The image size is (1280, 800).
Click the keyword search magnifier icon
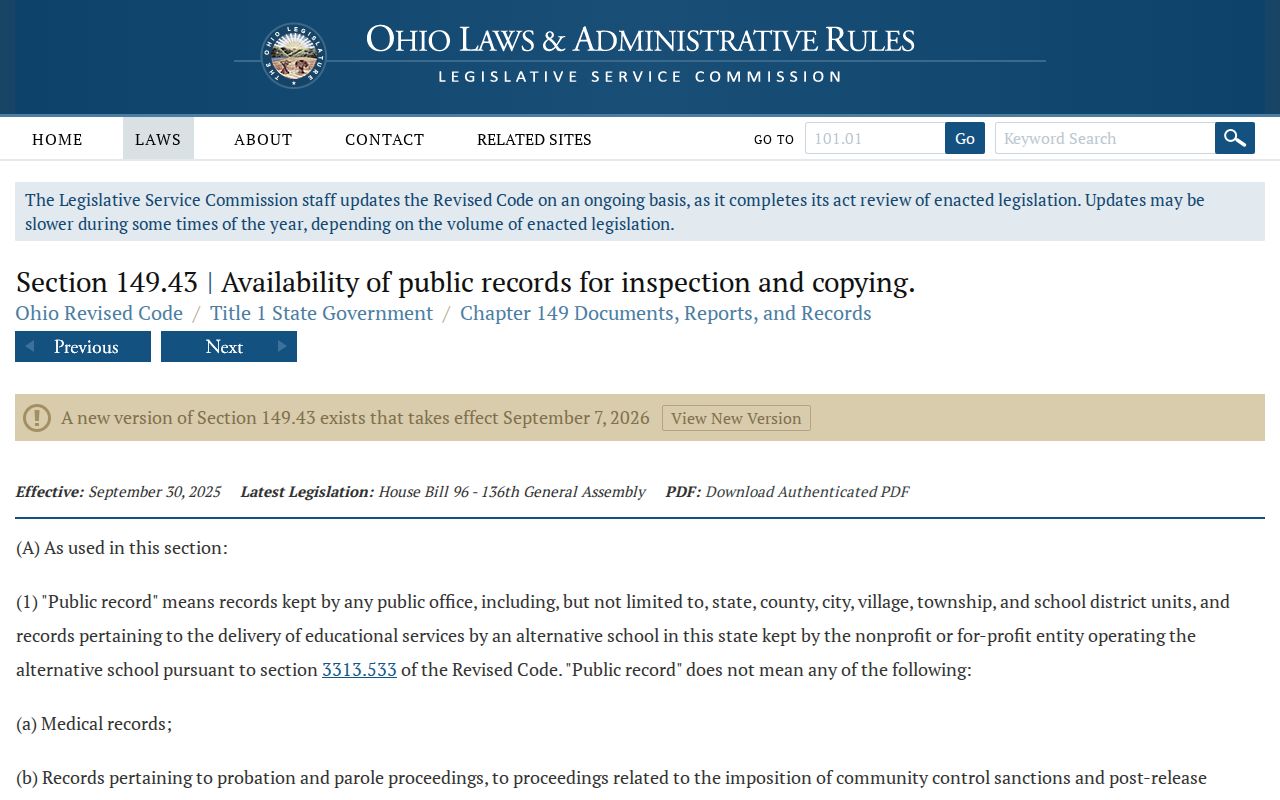click(1235, 138)
